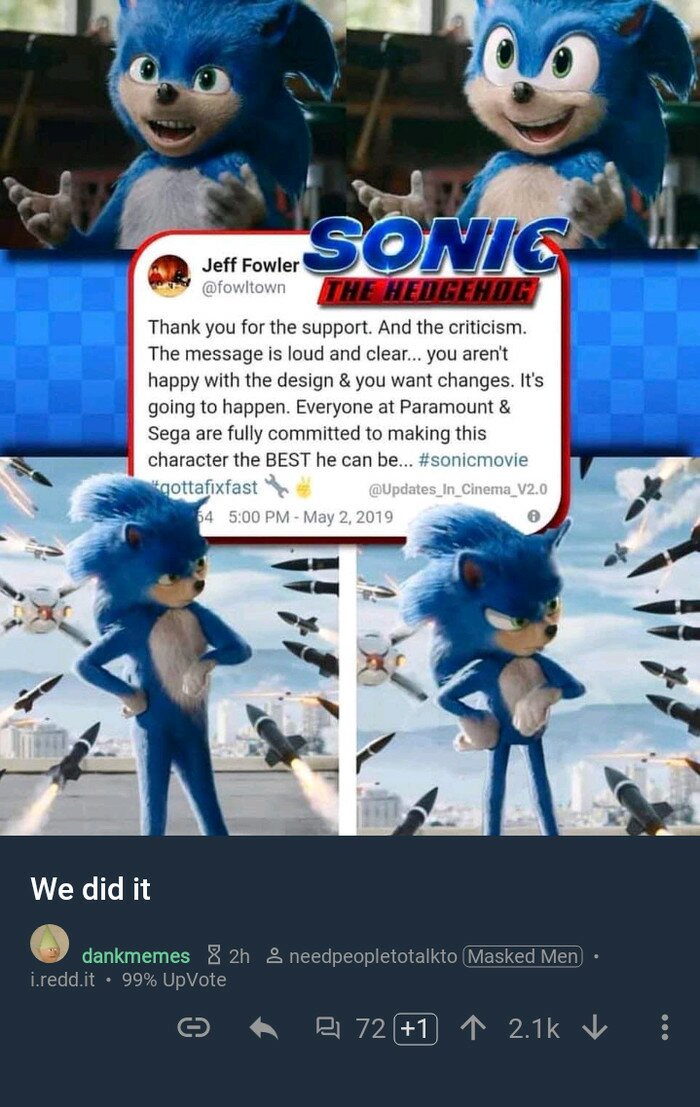The image size is (700, 1107).
Task: Tap the reply arrow icon
Action: [x=263, y=1028]
